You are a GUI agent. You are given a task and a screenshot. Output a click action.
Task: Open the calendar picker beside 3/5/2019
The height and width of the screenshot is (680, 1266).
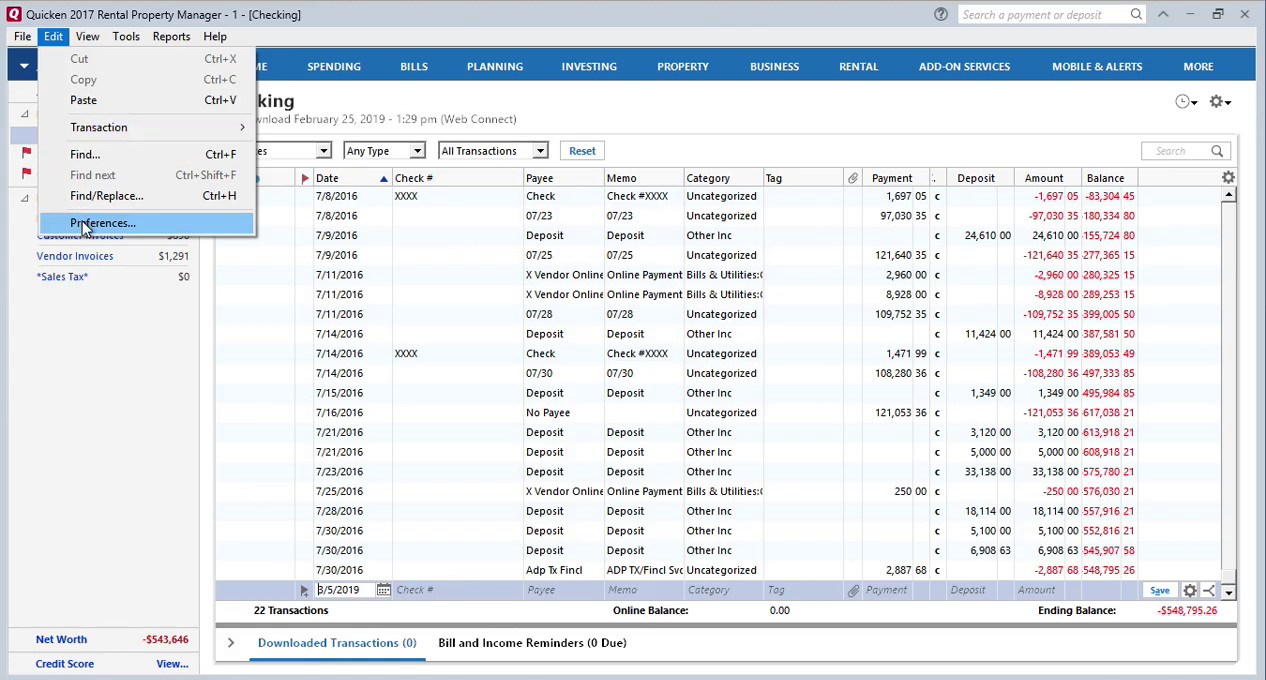coord(383,590)
